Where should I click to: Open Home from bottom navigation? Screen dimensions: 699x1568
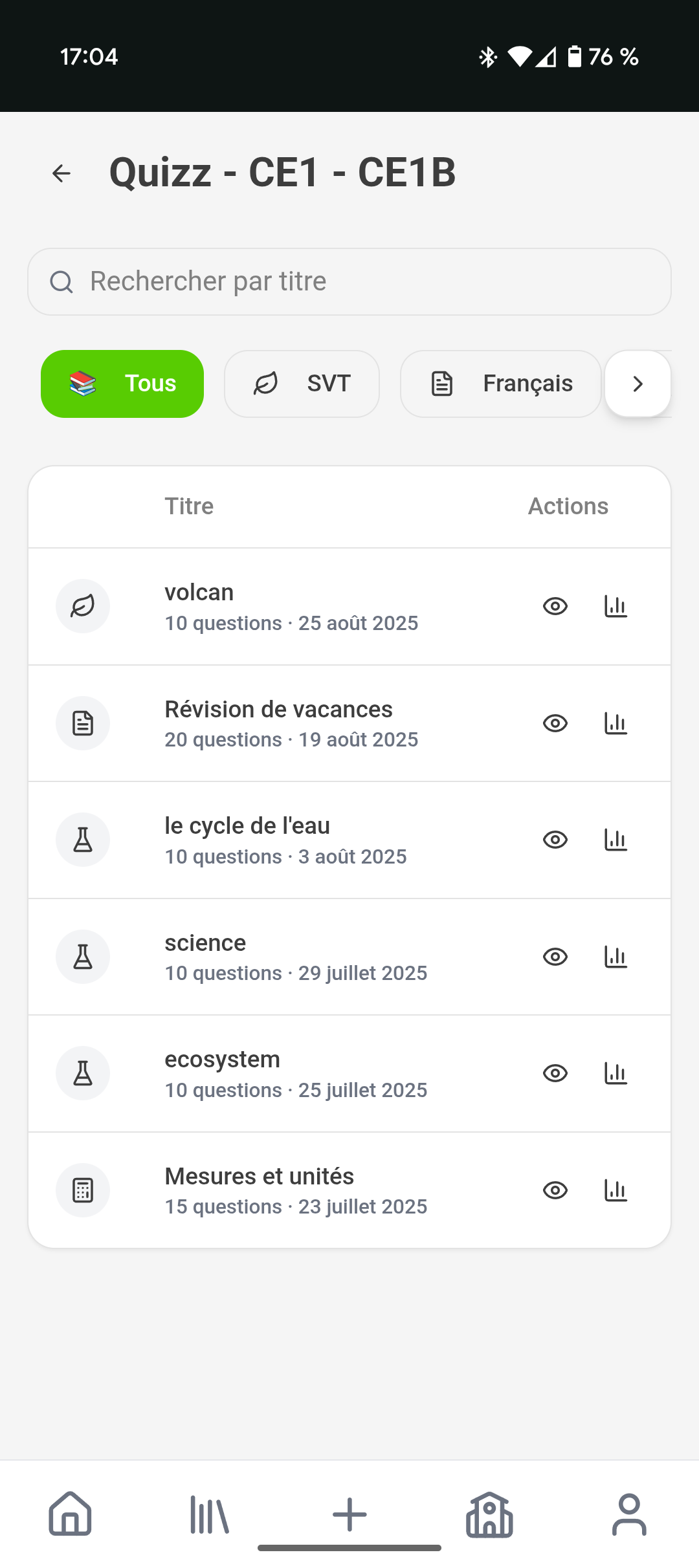[x=70, y=1514]
